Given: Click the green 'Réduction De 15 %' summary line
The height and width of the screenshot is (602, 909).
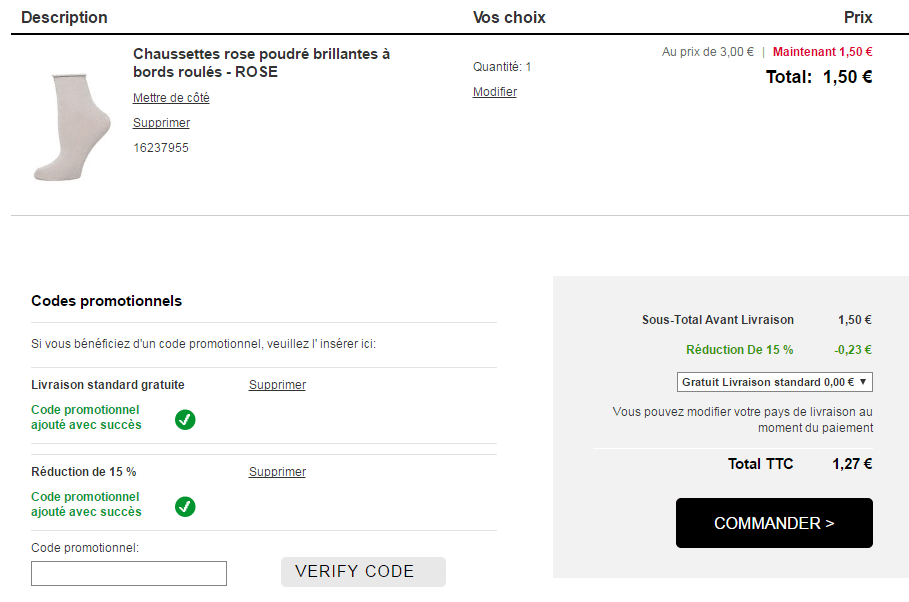Looking at the screenshot, I should coord(739,350).
